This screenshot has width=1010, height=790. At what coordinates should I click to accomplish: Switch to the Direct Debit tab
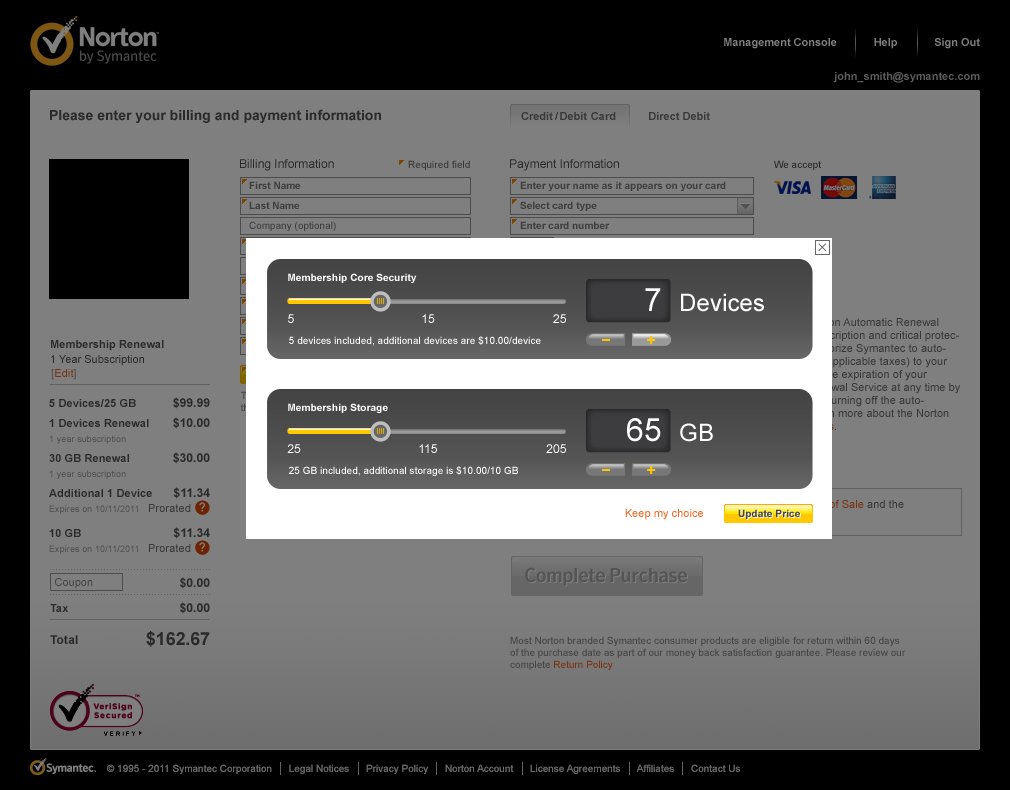[679, 116]
